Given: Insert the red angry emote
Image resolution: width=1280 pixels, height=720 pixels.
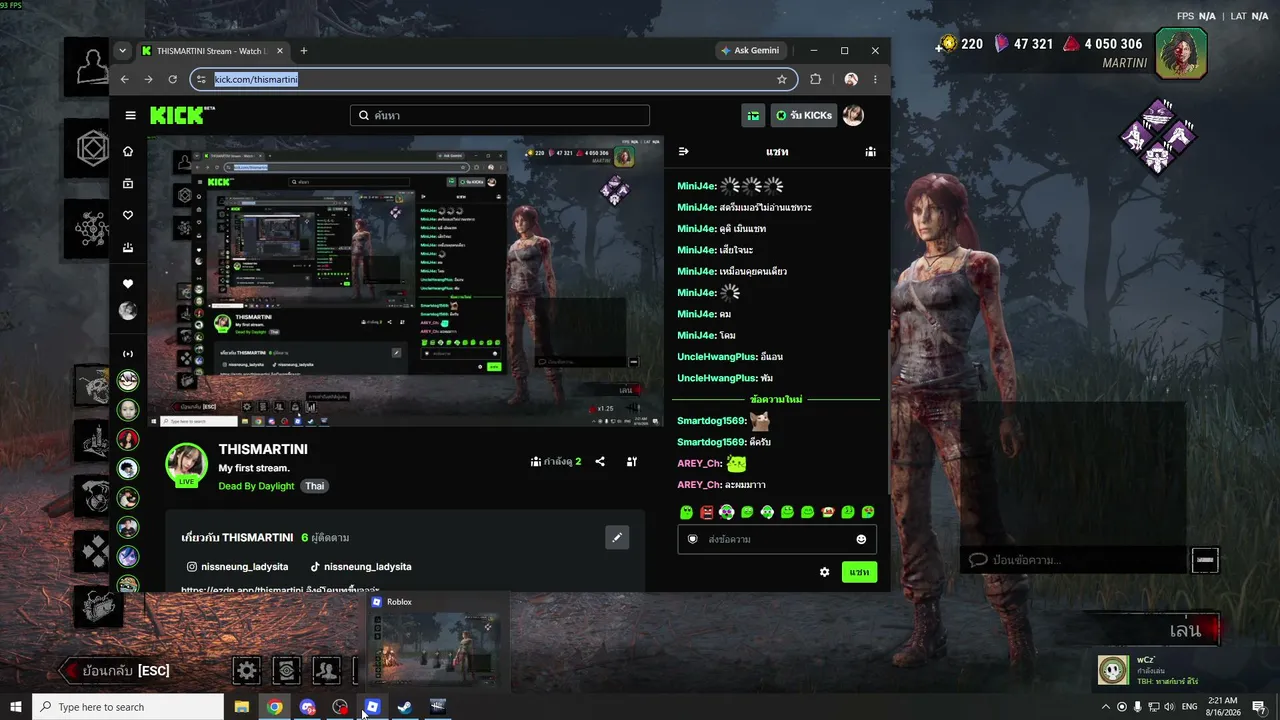Looking at the screenshot, I should tap(707, 512).
